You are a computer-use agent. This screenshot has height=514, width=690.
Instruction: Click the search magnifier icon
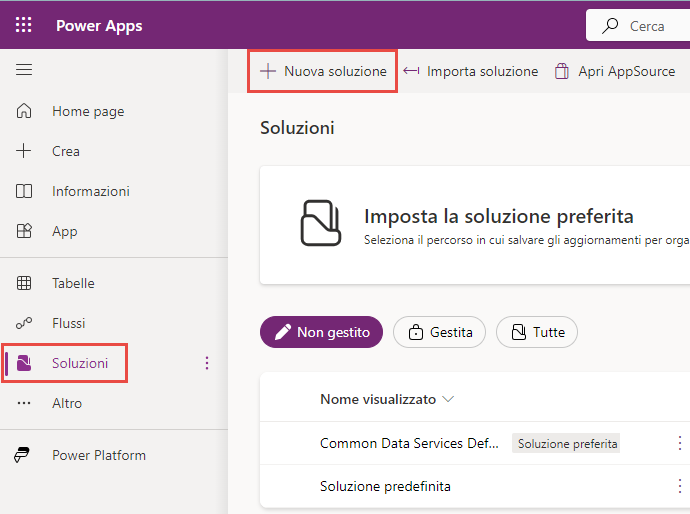click(x=610, y=26)
